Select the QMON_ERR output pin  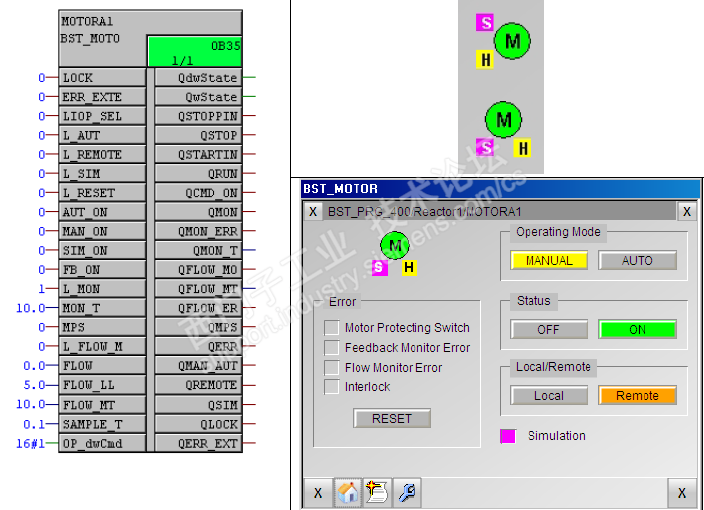198,231
